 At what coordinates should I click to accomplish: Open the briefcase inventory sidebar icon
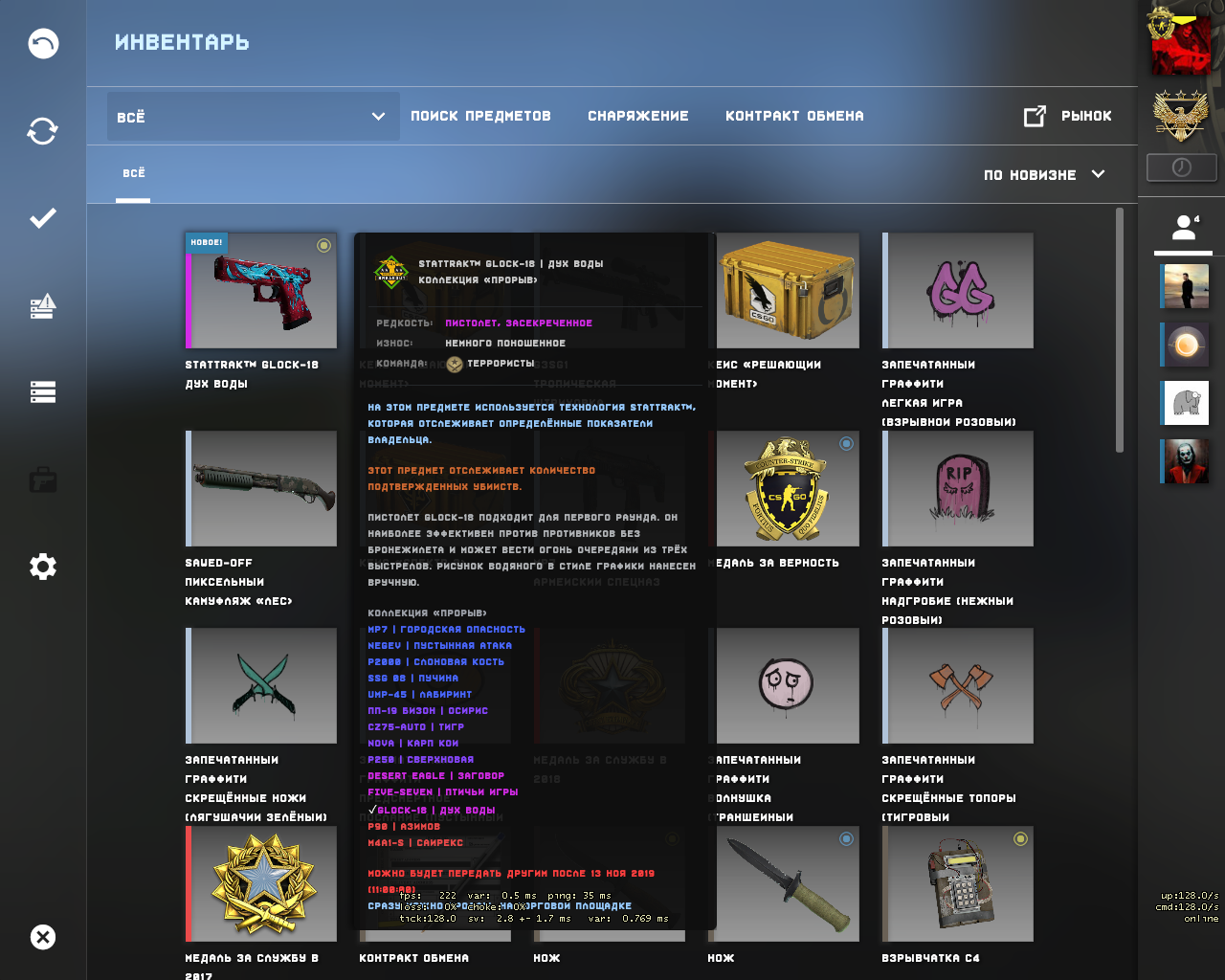point(43,479)
